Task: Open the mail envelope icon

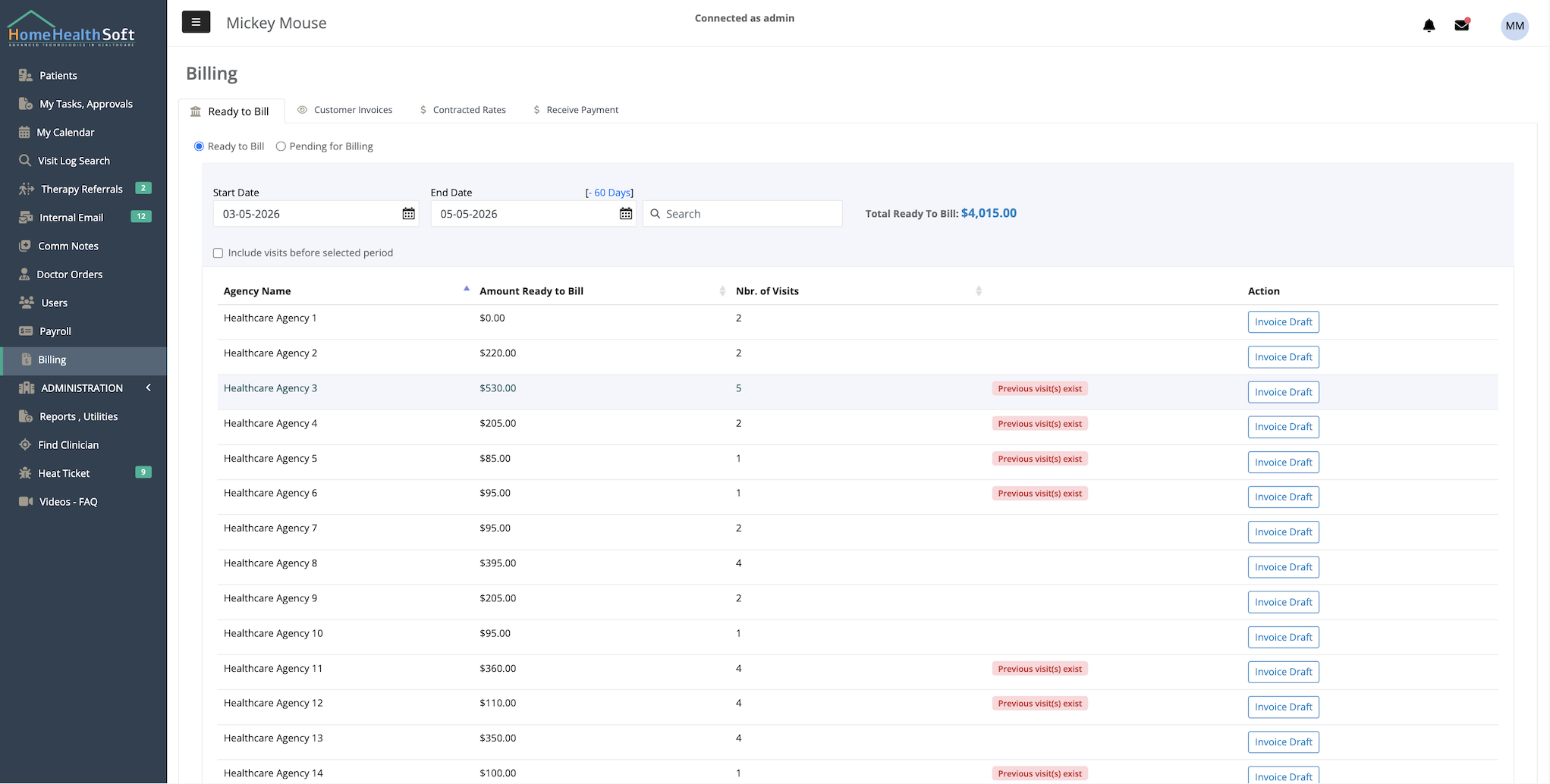Action: click(x=1462, y=25)
